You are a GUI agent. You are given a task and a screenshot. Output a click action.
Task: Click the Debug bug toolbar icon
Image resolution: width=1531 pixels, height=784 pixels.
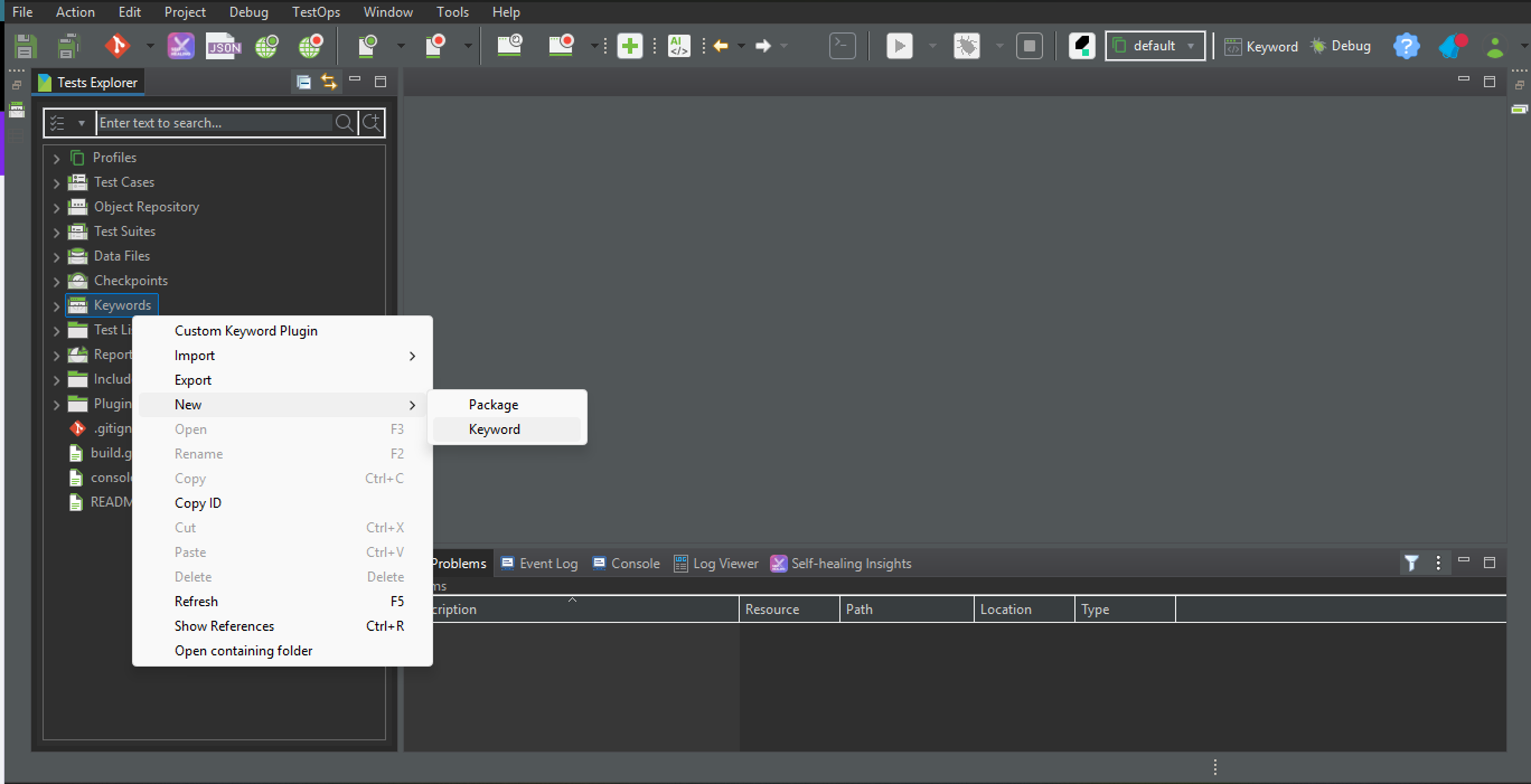tap(966, 46)
